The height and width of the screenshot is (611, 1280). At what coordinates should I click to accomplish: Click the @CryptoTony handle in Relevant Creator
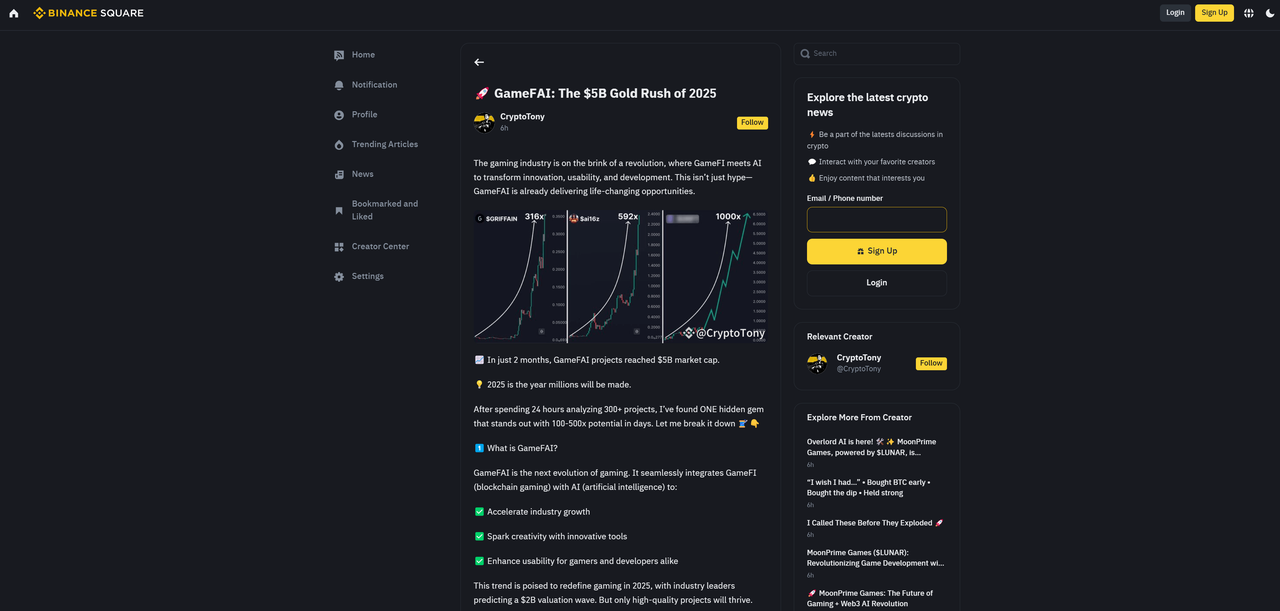[x=859, y=369]
